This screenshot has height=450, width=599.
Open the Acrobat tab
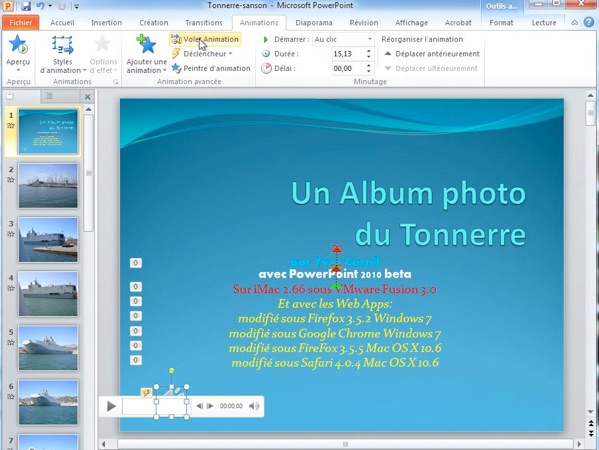pyautogui.click(x=458, y=23)
